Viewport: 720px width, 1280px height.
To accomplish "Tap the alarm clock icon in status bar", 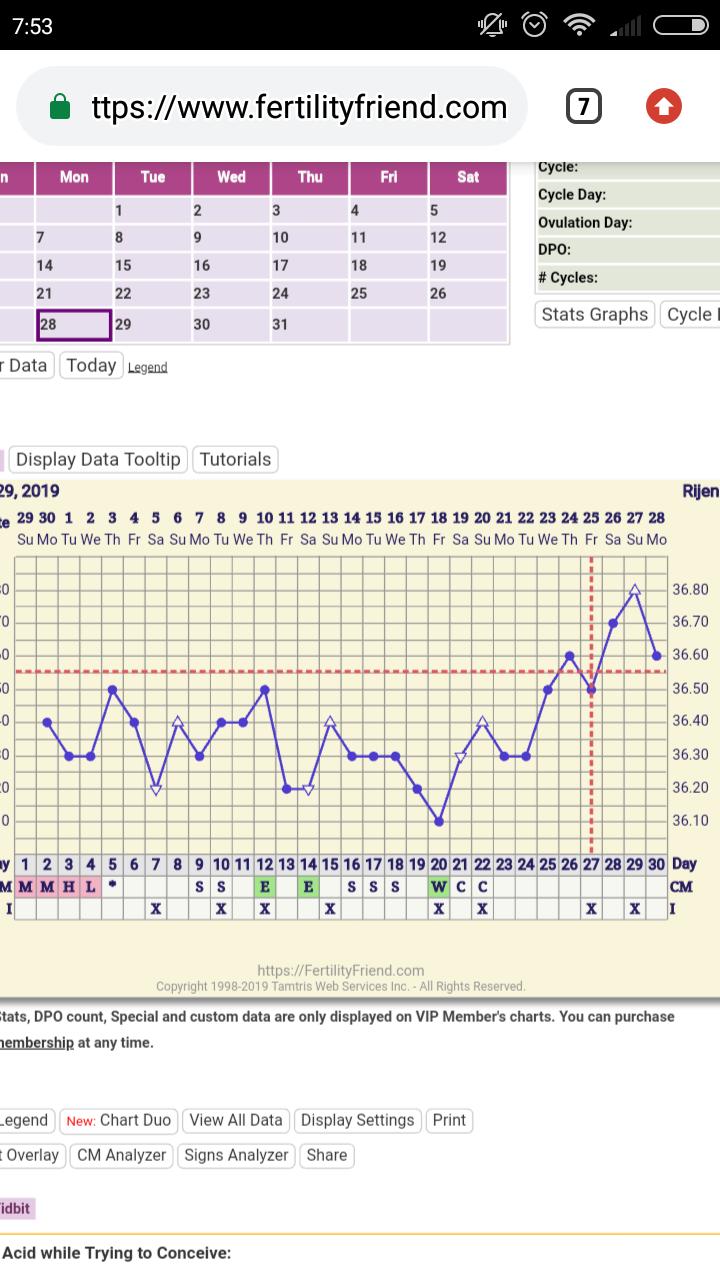I will point(536,26).
